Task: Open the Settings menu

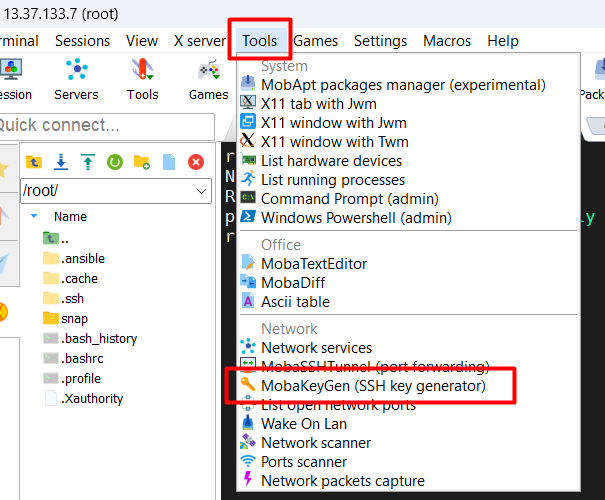Action: click(x=380, y=41)
